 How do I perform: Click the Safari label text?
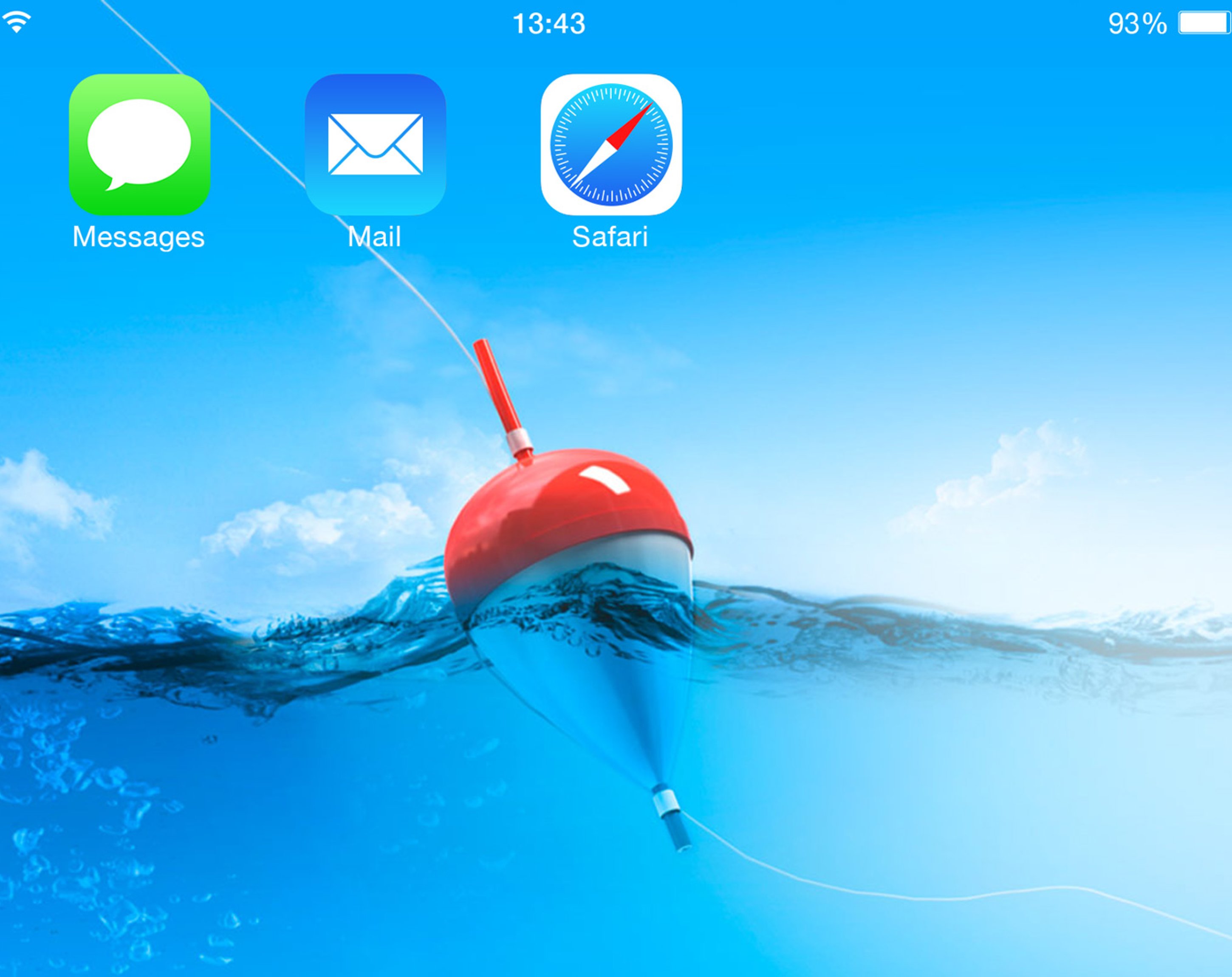[610, 237]
